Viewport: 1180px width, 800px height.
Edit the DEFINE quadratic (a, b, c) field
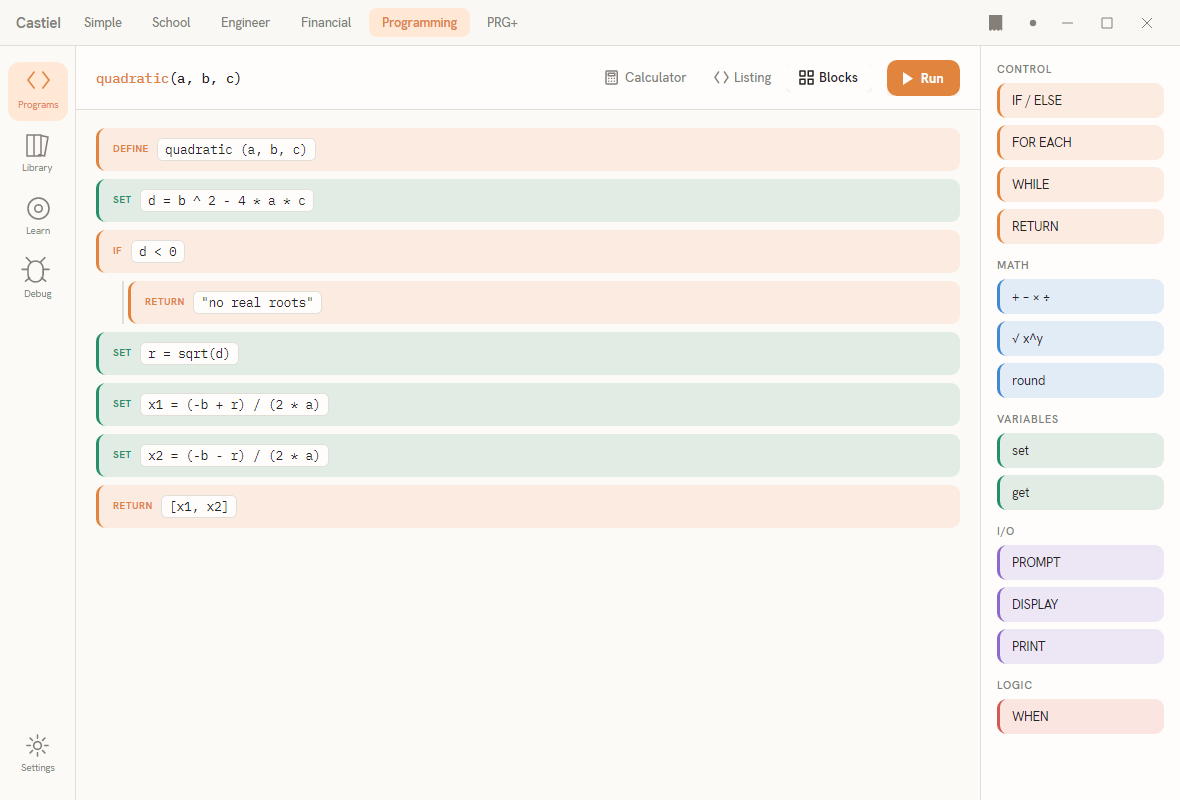(x=236, y=150)
